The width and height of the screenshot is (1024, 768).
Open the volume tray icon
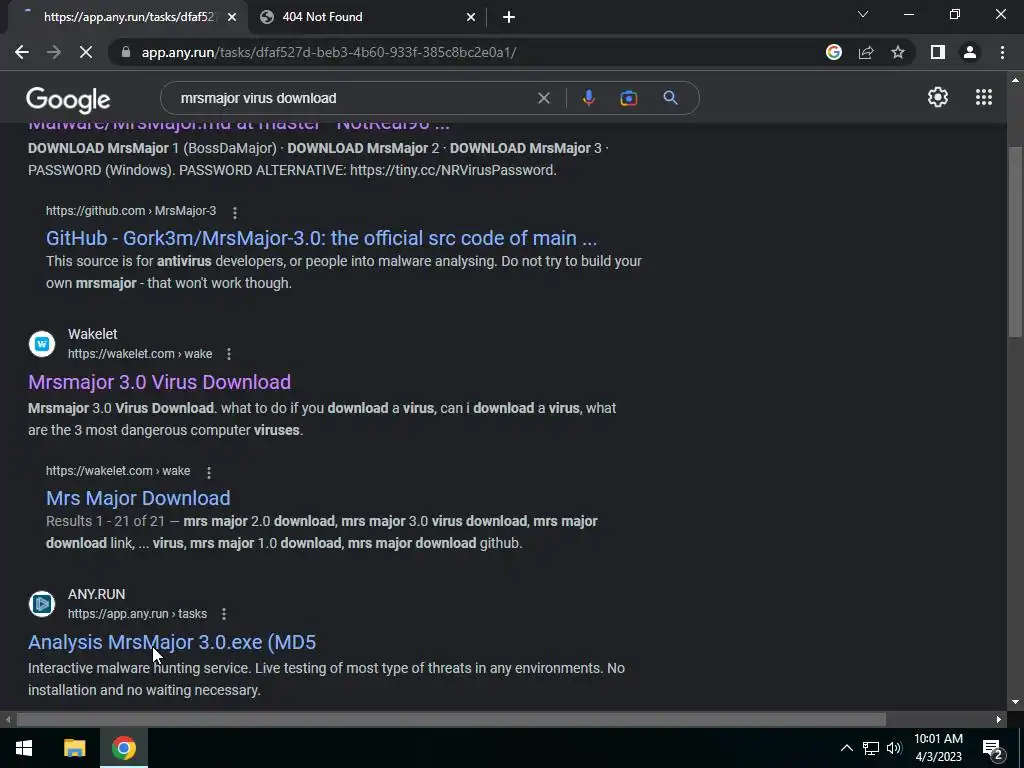(894, 748)
